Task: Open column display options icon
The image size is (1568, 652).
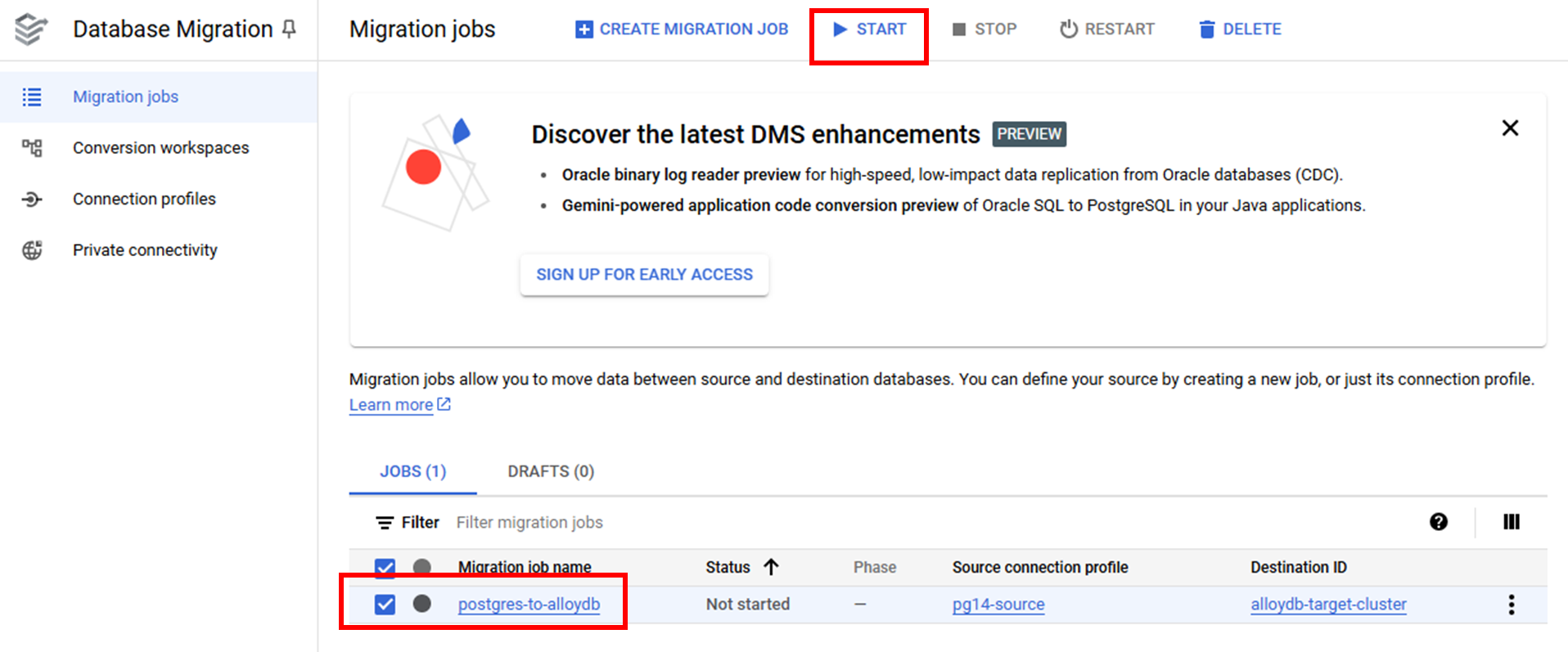Action: tap(1512, 522)
